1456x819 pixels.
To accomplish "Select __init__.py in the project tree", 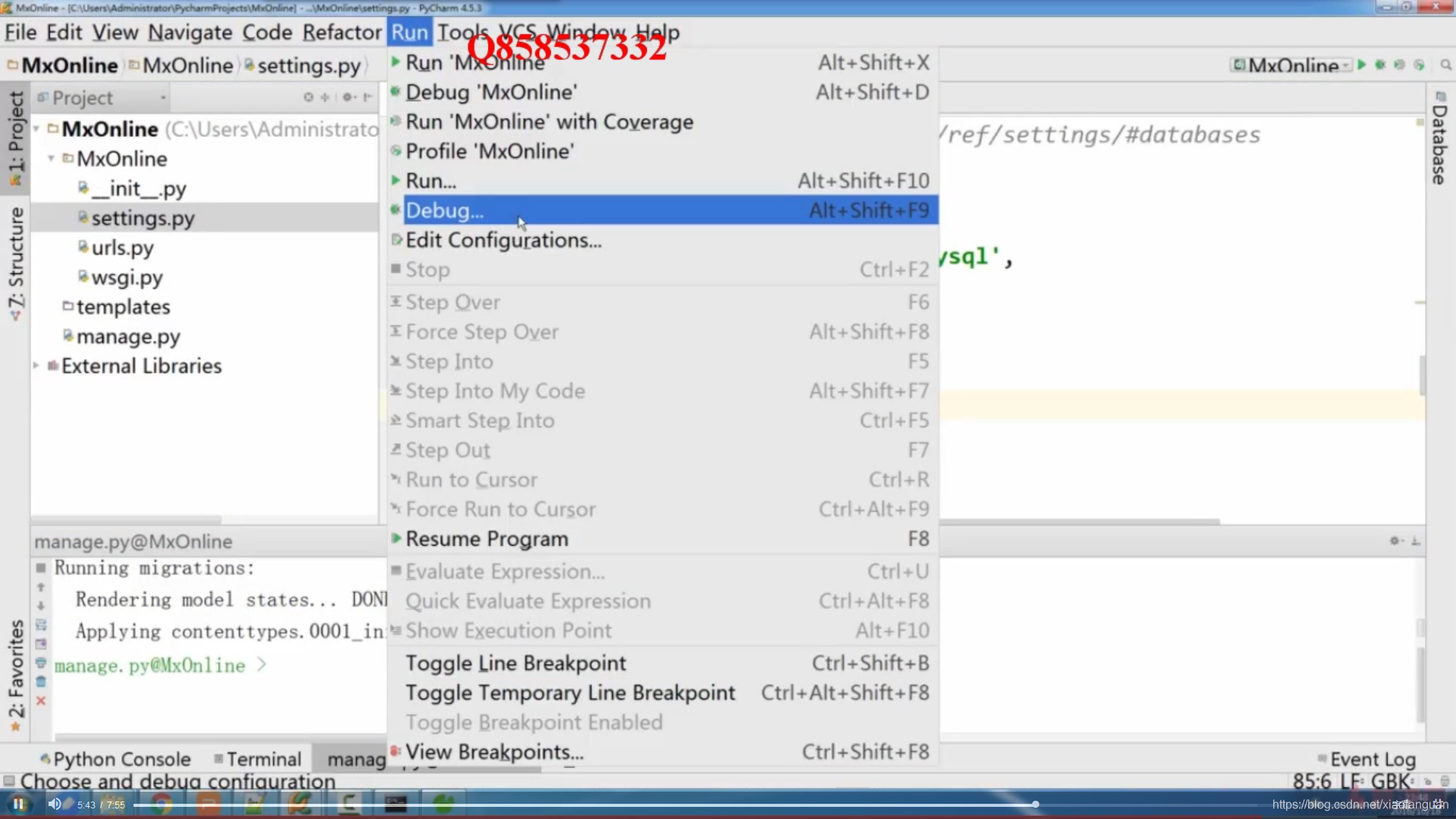I will (133, 188).
